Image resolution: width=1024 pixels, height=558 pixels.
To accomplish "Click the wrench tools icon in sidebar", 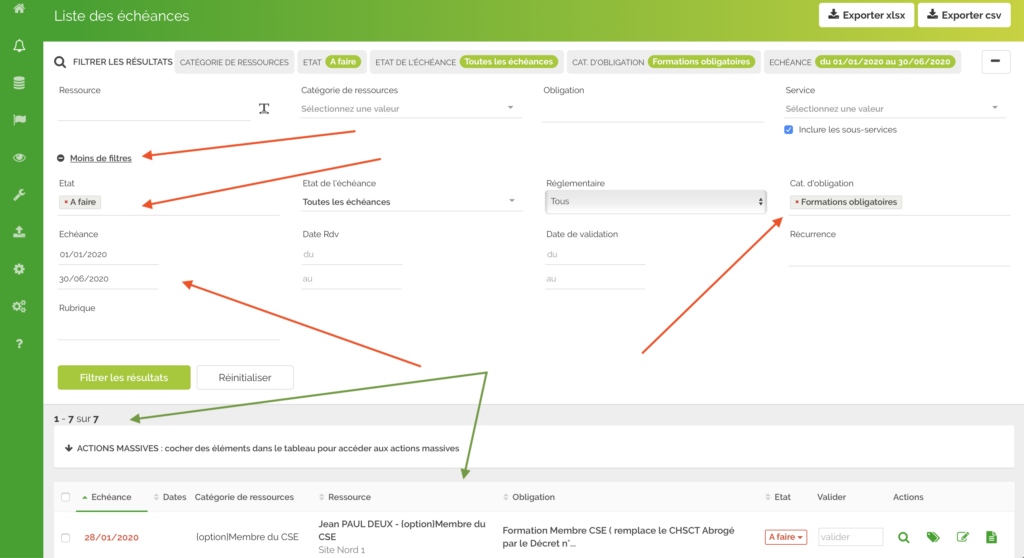I will coord(19,195).
